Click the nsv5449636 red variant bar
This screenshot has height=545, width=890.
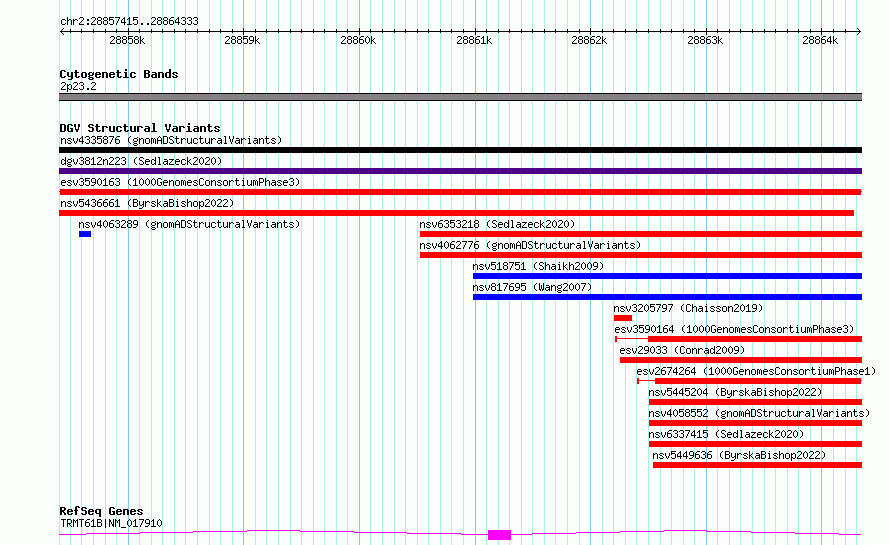(x=757, y=465)
